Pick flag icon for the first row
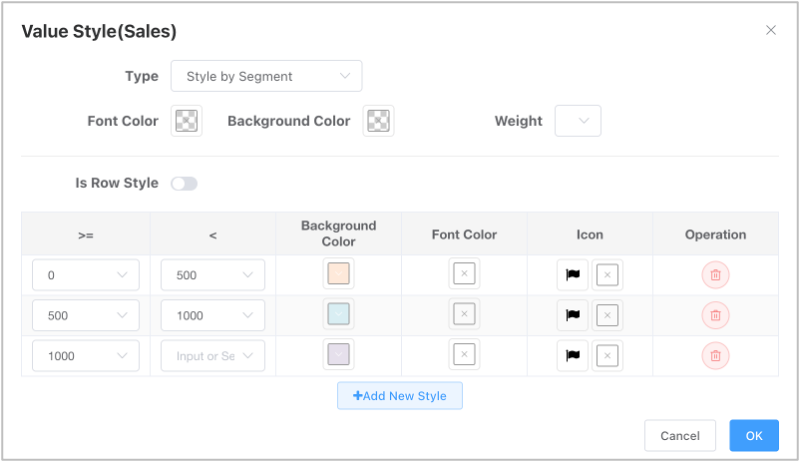 (572, 275)
